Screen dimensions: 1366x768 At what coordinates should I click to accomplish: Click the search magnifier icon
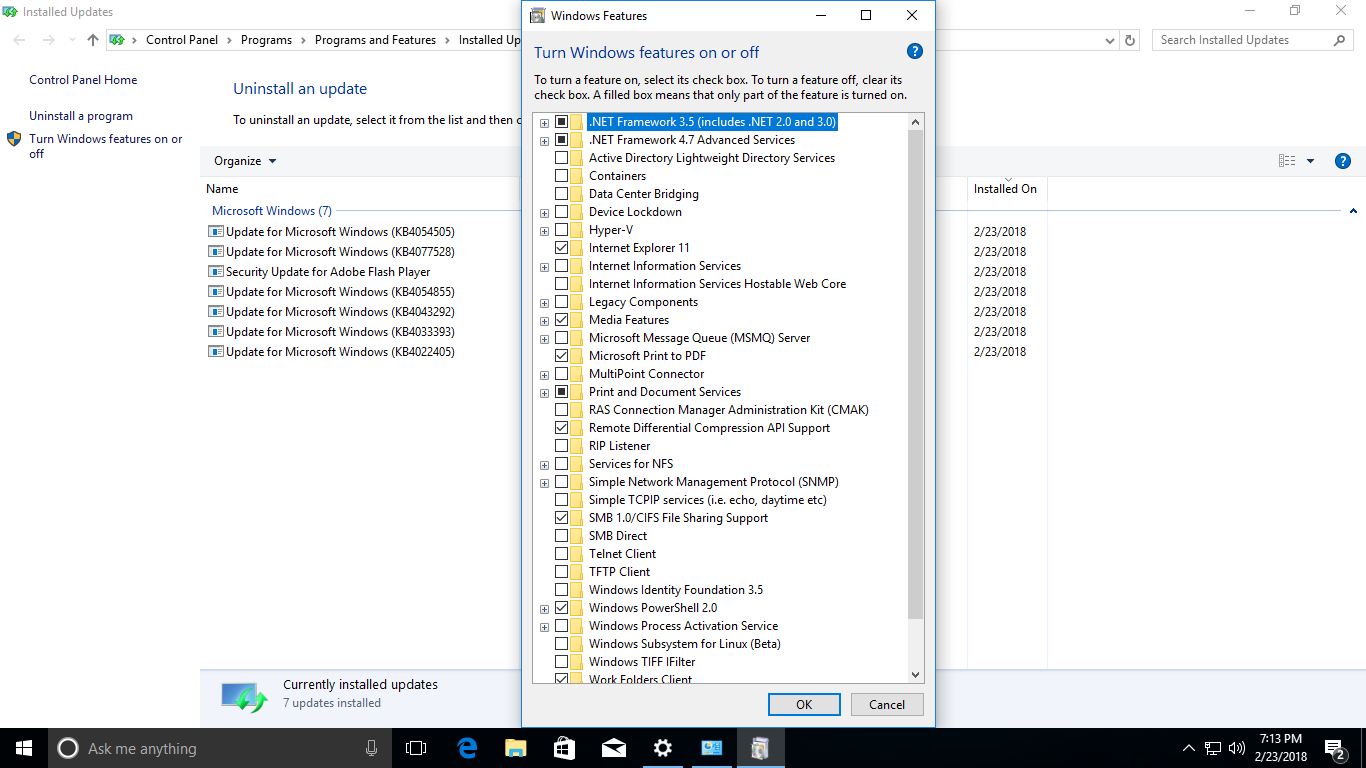click(1340, 40)
